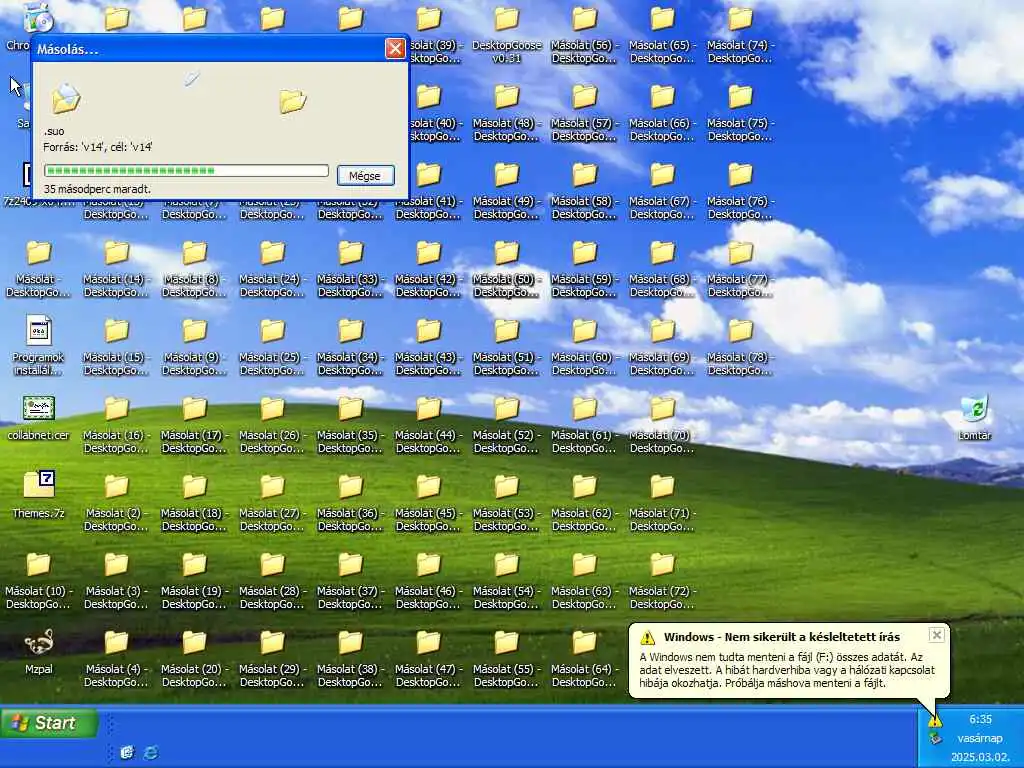Select the Másolat (74) folder
The height and width of the screenshot is (768, 1024).
click(x=741, y=33)
